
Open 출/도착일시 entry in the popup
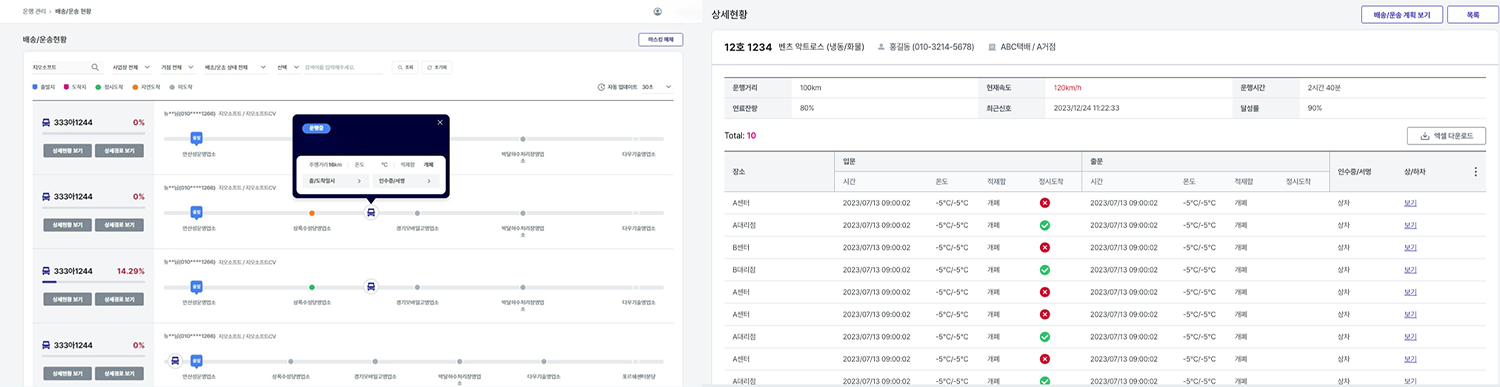(335, 181)
